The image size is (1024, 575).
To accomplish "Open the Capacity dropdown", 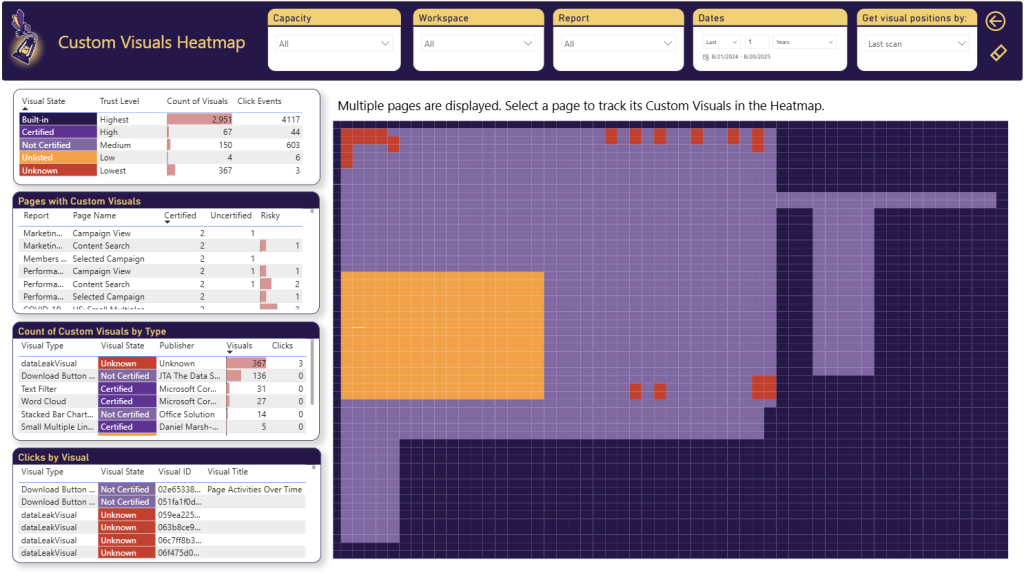I will (335, 44).
